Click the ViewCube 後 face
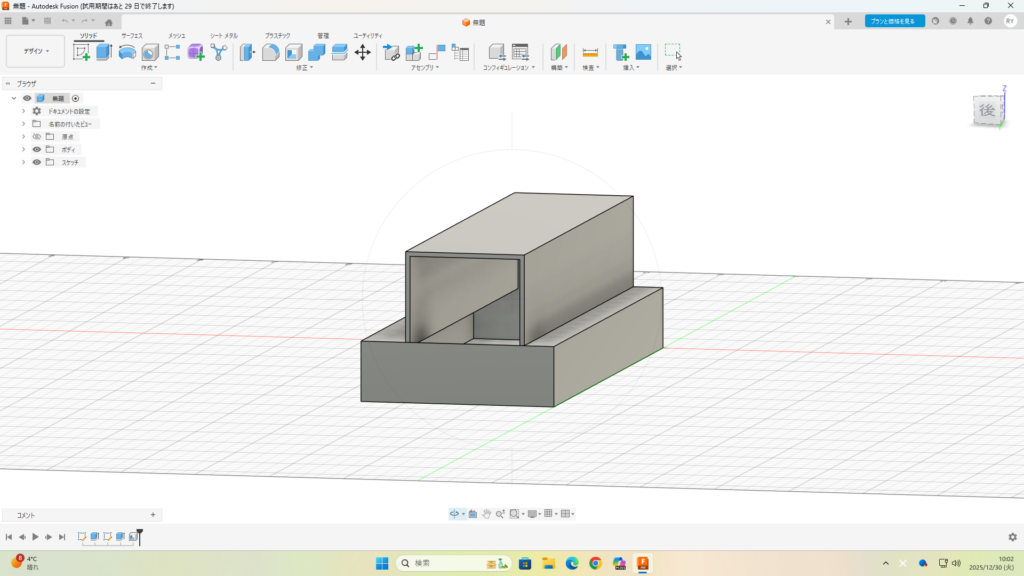The width and height of the screenshot is (1024, 576). click(x=986, y=110)
